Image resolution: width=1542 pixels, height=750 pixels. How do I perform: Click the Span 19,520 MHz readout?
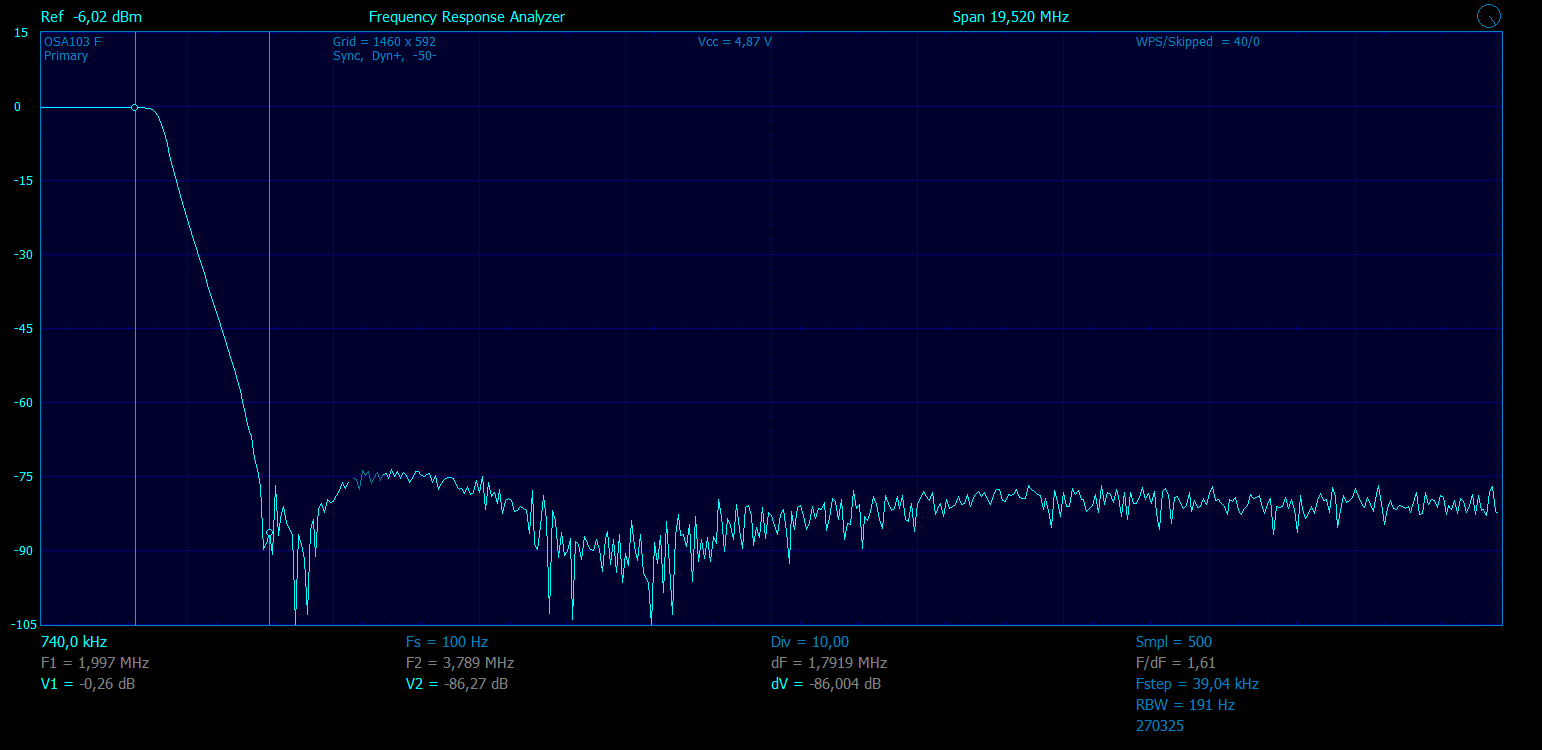click(x=1011, y=17)
